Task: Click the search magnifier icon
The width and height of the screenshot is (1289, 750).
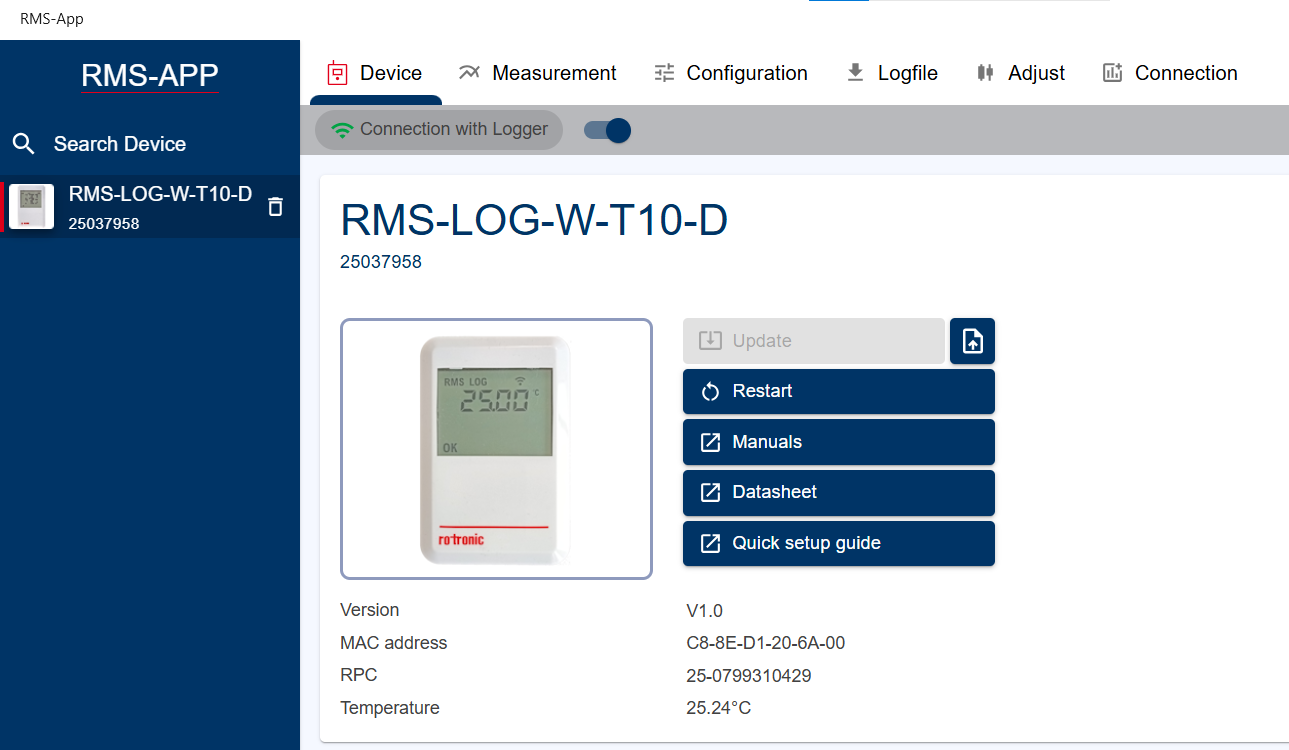Action: click(x=24, y=144)
